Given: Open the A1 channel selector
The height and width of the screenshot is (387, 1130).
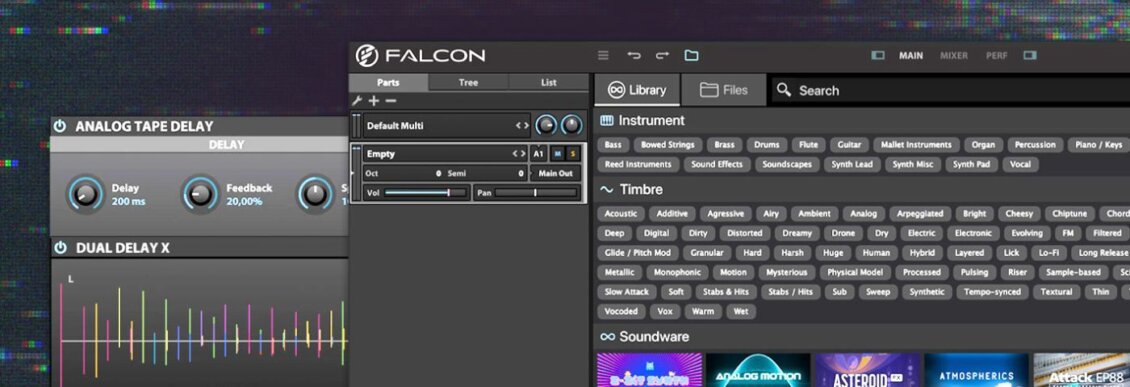Looking at the screenshot, I should 538,154.
